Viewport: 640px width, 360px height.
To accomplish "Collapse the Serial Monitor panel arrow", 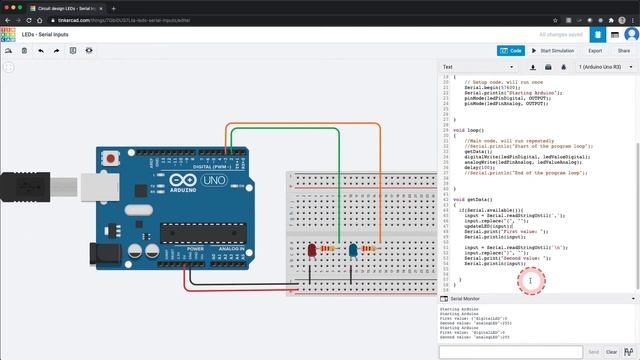I will [633, 299].
